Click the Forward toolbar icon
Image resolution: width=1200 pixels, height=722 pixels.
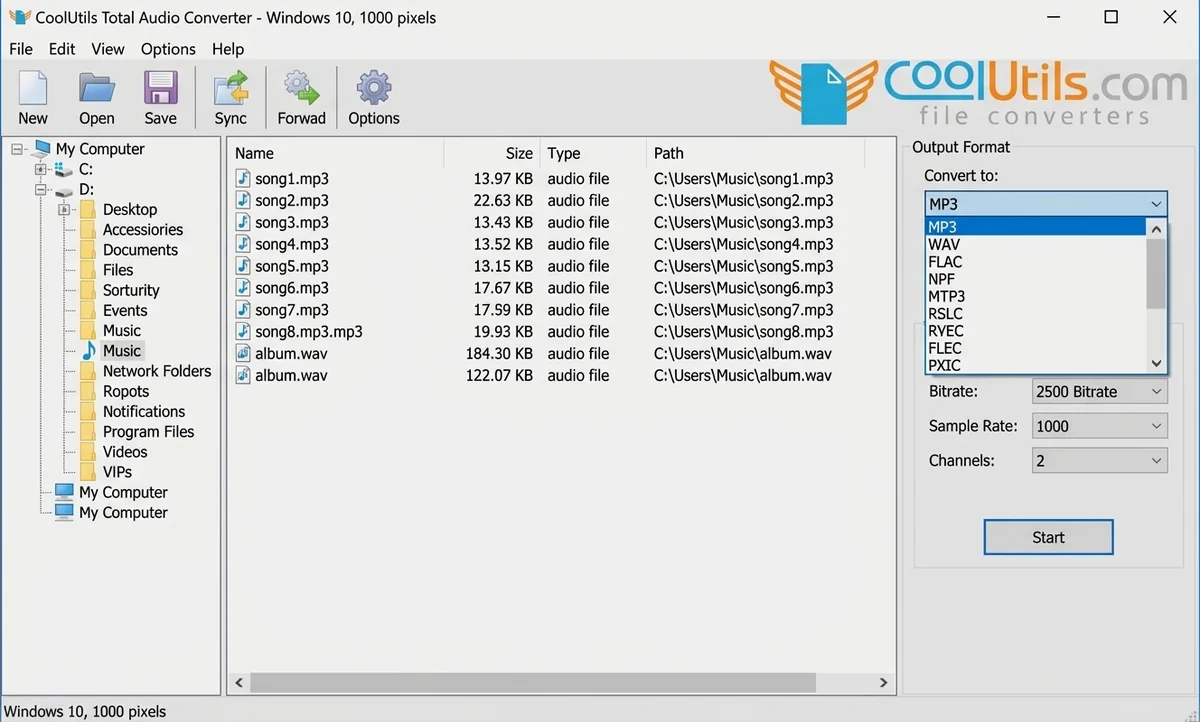301,96
